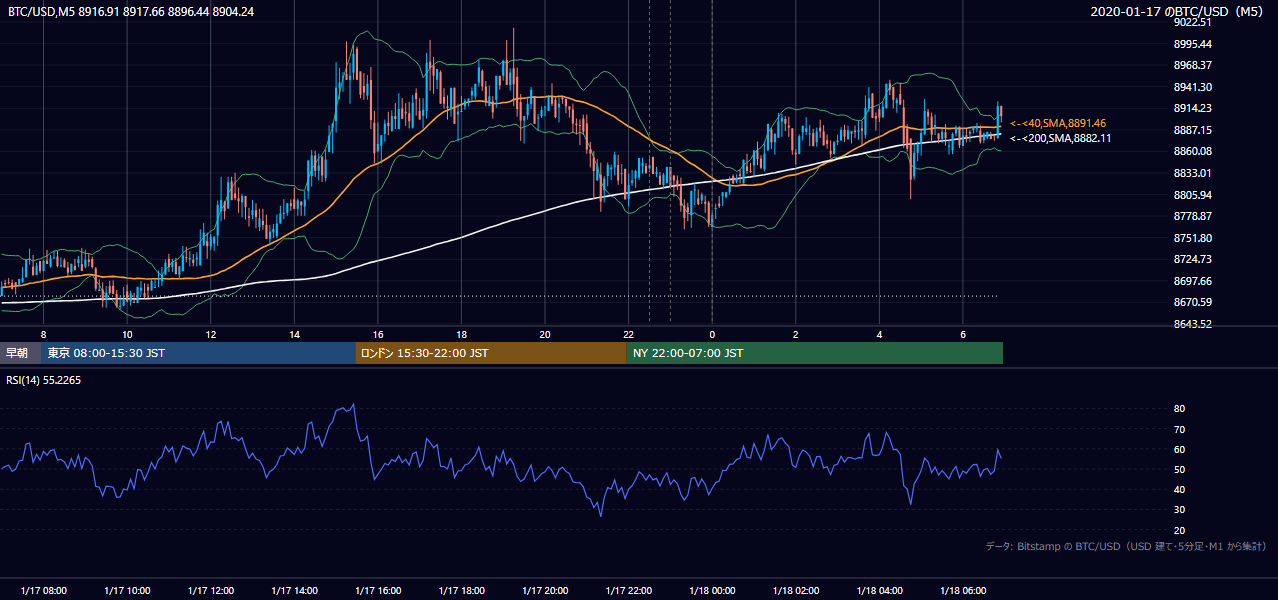This screenshot has height=600, width=1278.
Task: Click the 1/18 04:00 time axis label
Action: click(x=879, y=591)
